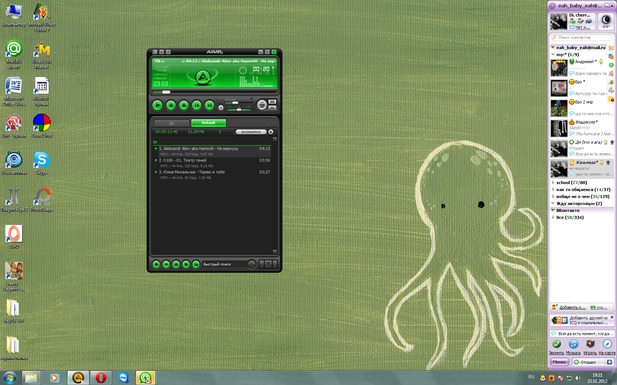Image resolution: width=617 pixels, height=385 pixels.
Task: Open Microsoft Office Word desktop shortcut
Action: tap(14, 91)
